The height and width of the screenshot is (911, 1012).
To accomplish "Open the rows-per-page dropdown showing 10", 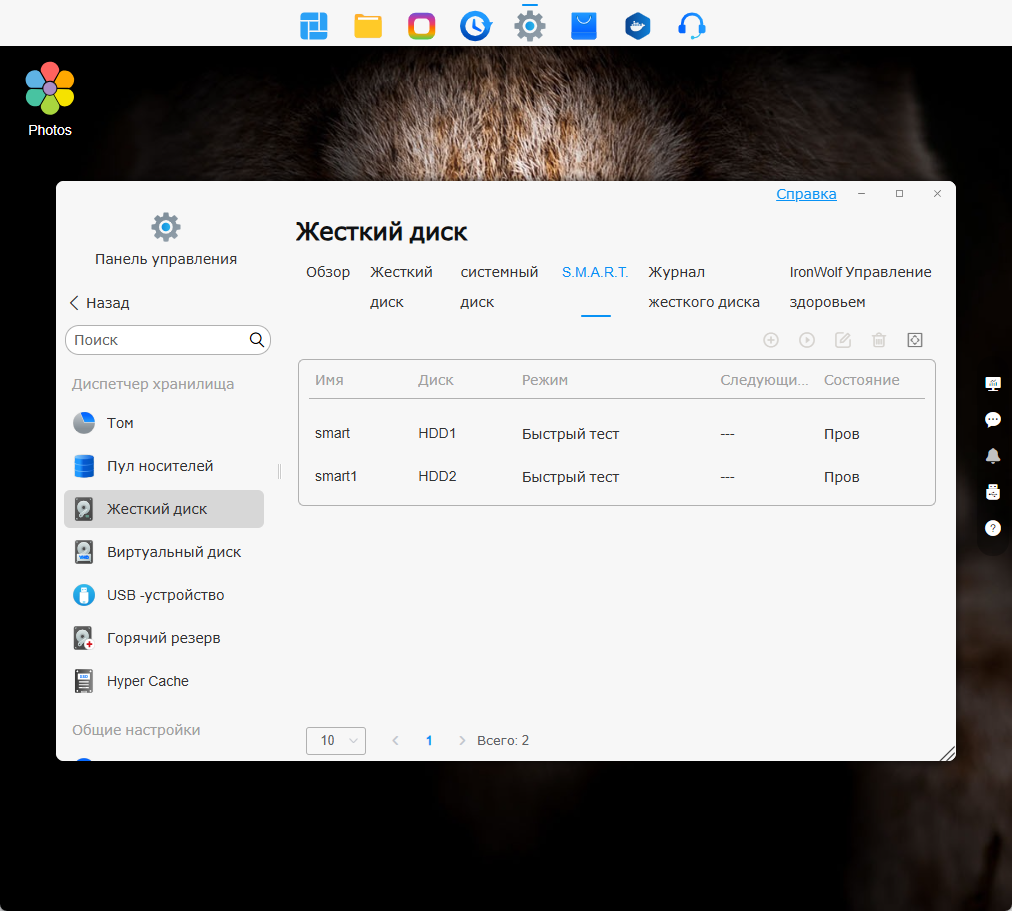I will [x=336, y=741].
